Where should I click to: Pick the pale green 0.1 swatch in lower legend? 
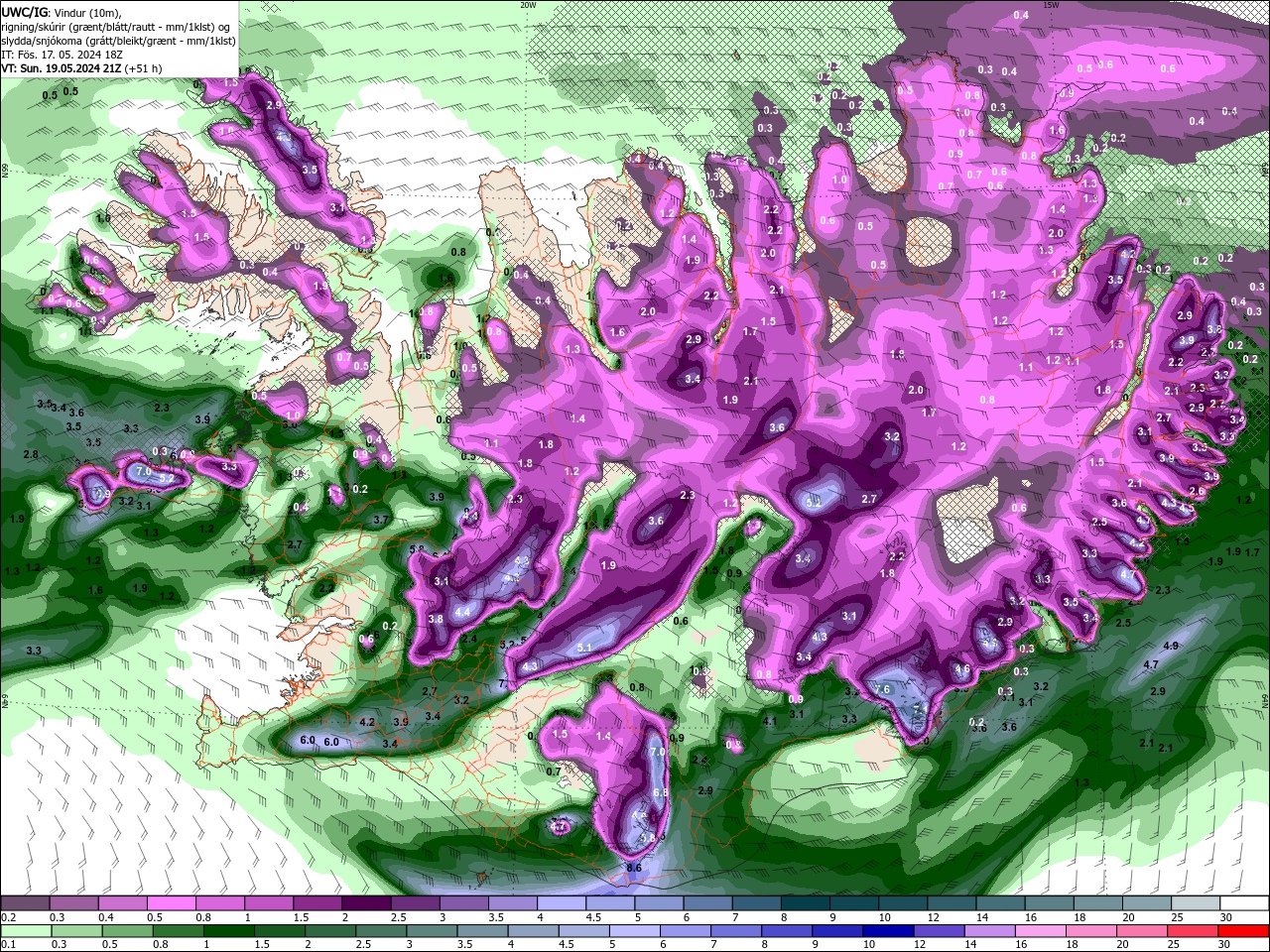[x=24, y=931]
